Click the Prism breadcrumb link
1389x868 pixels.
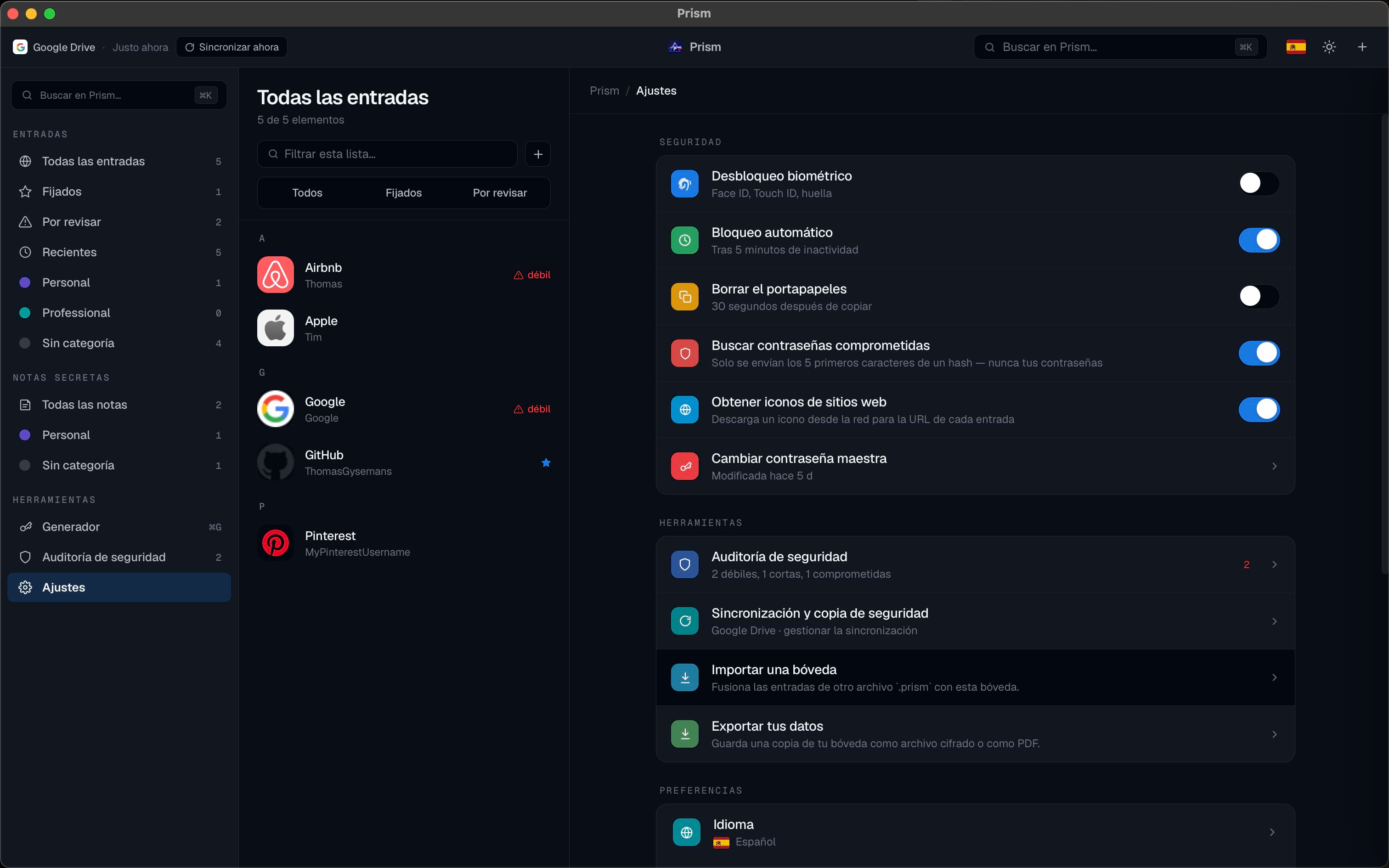(x=604, y=91)
